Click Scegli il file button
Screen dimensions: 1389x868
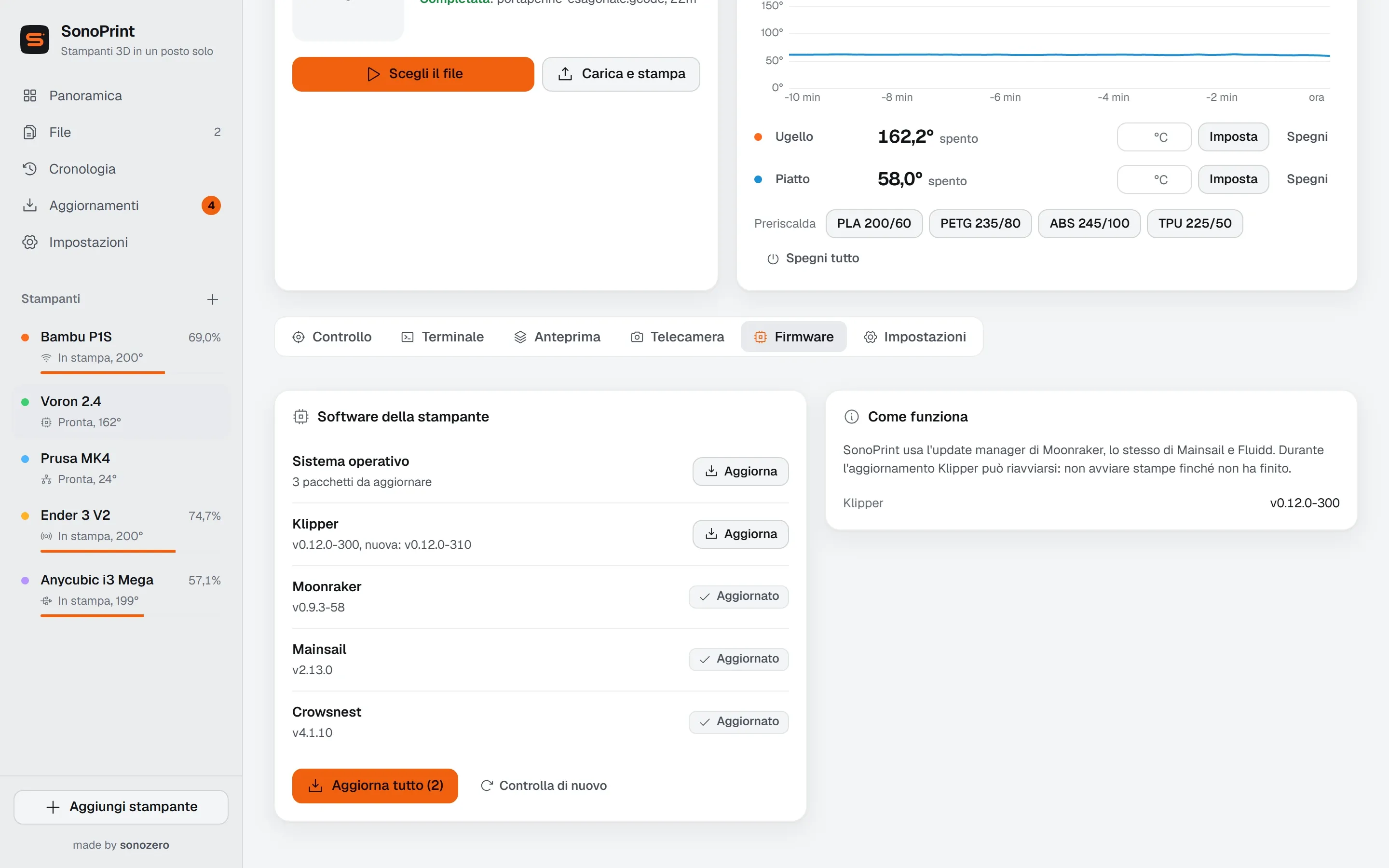coord(413,74)
